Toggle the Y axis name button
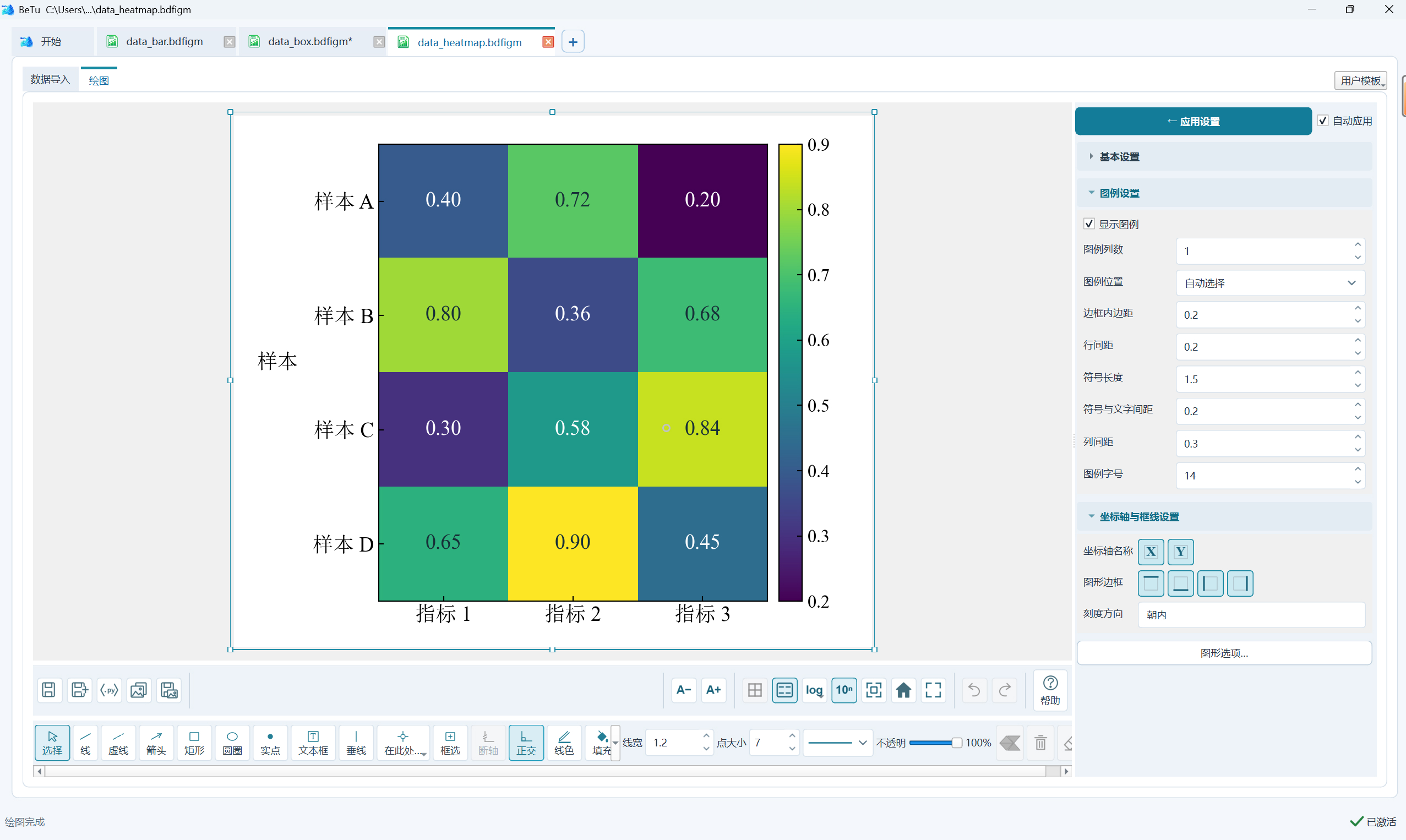 tap(1181, 552)
